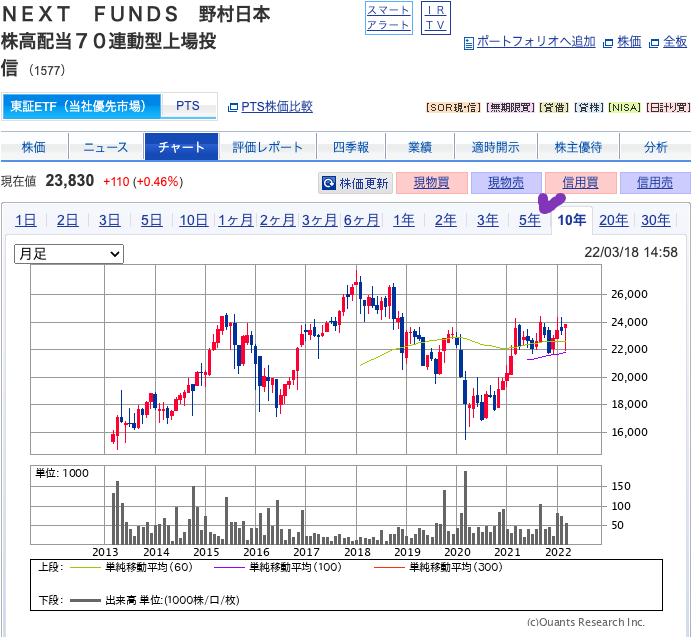The height and width of the screenshot is (637, 696).
Task: Select the 東証ETF（当社優先市場） market tab
Action: pos(82,106)
